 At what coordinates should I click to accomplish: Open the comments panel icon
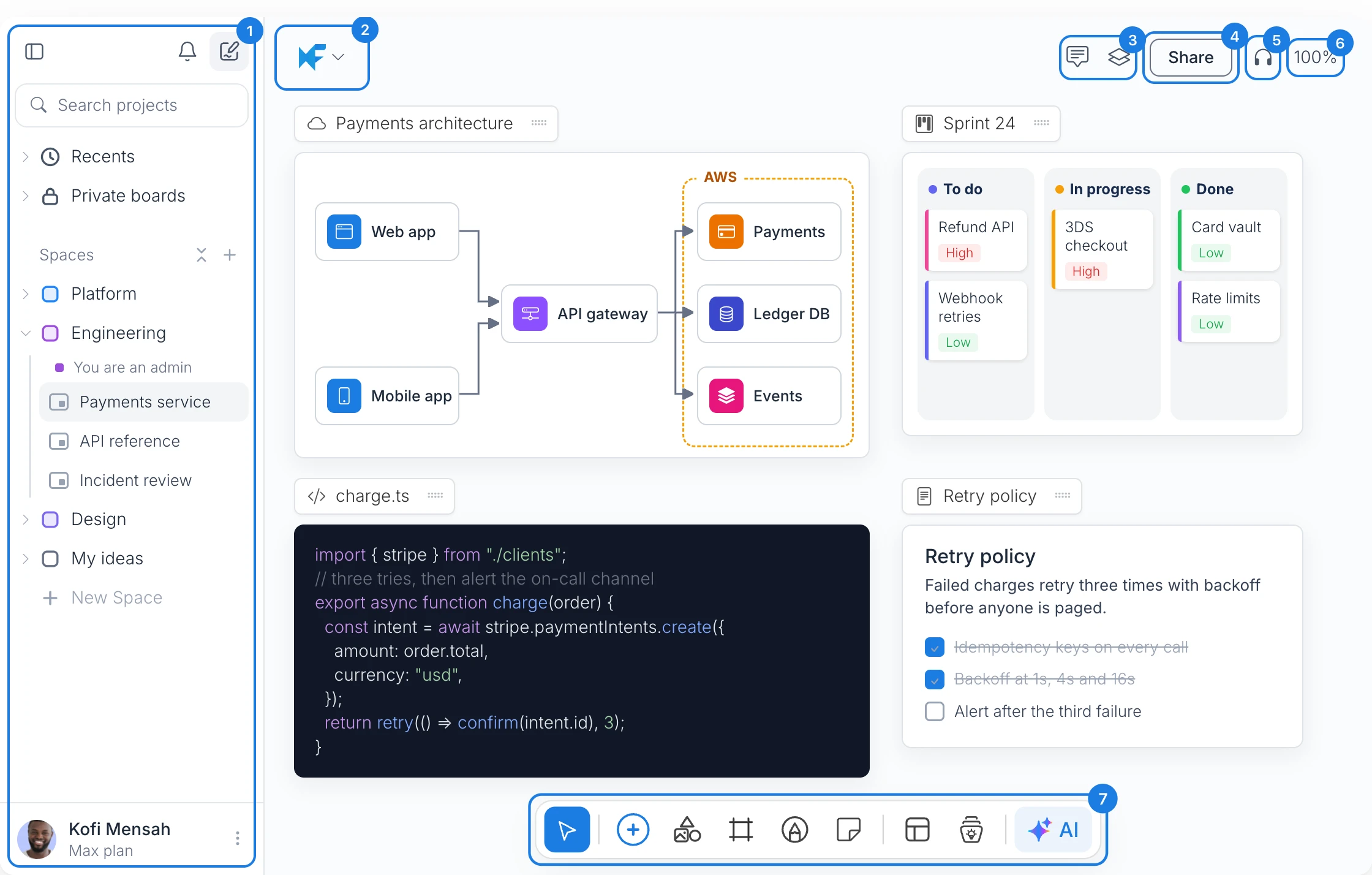click(x=1077, y=57)
